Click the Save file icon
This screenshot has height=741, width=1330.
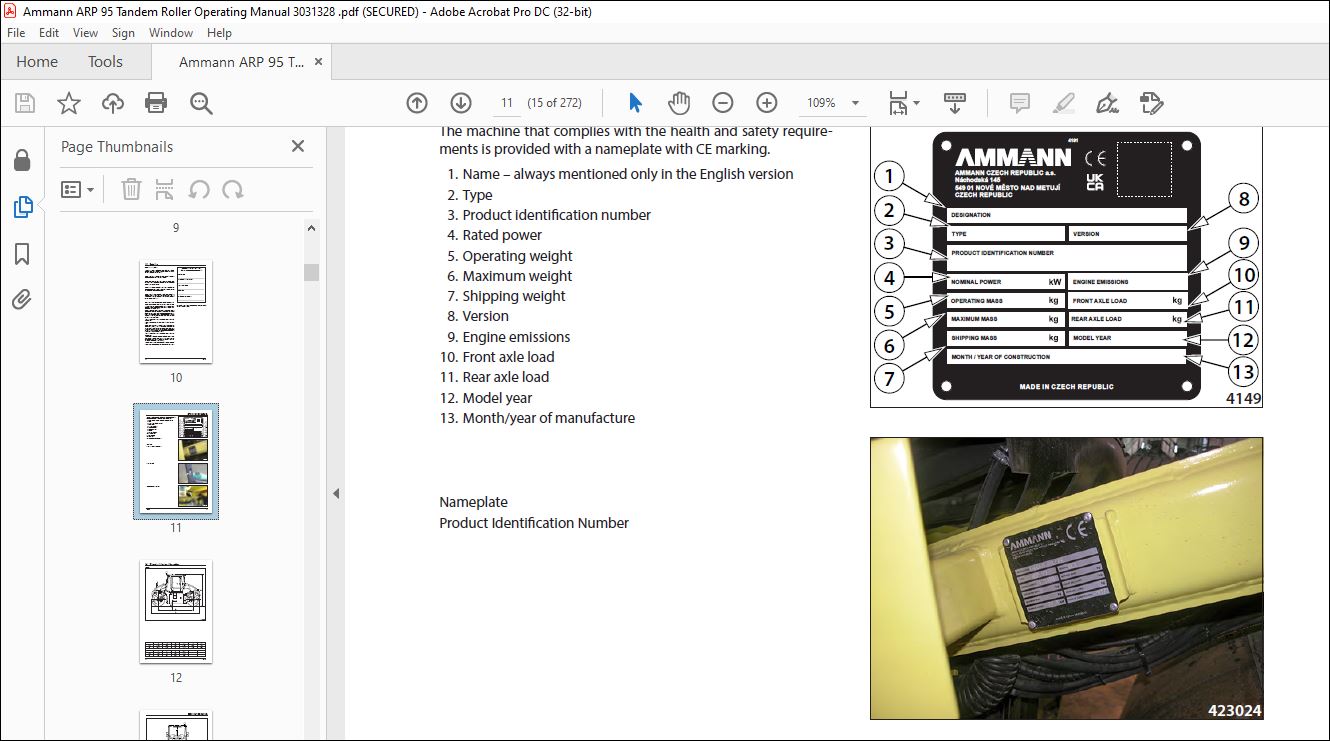tap(25, 103)
